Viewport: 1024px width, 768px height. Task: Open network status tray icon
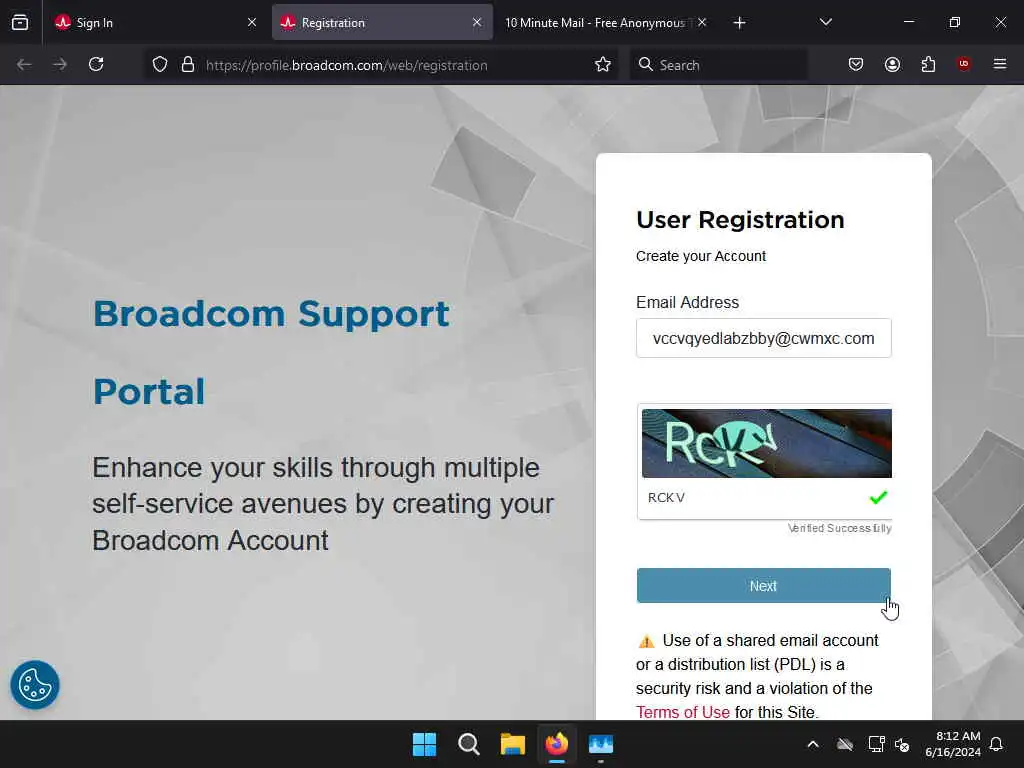[x=876, y=744]
